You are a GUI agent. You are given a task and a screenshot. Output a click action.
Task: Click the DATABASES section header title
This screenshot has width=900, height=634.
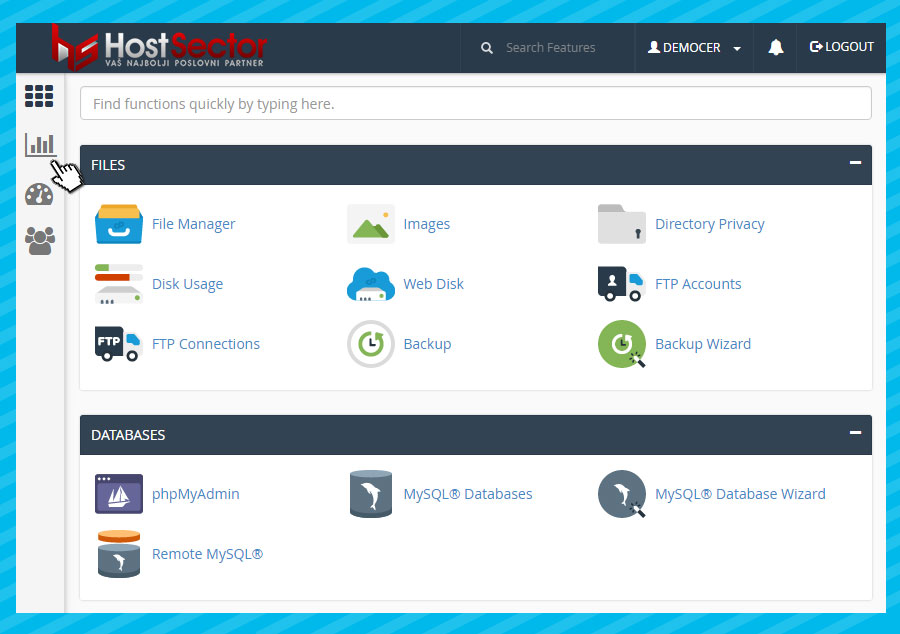(128, 435)
